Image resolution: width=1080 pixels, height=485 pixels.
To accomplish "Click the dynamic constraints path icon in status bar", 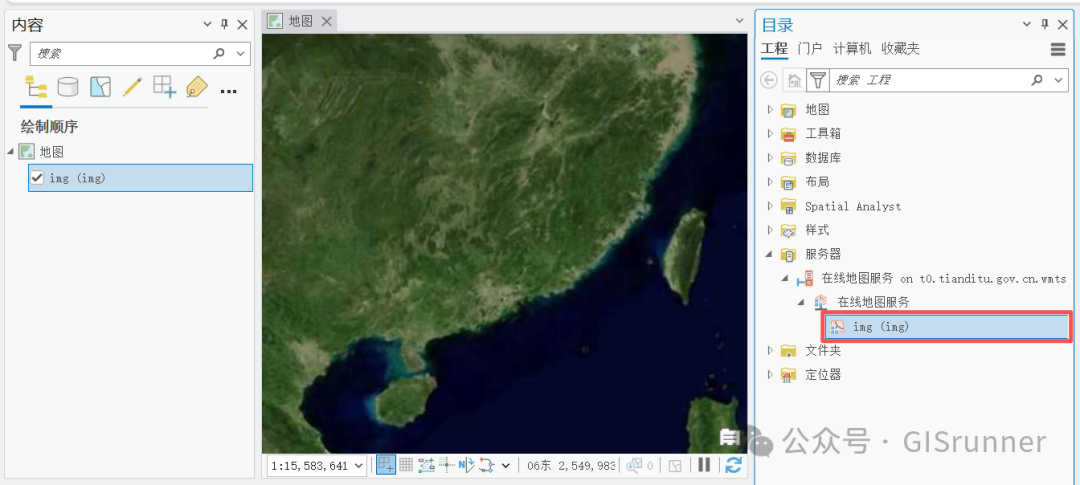I will point(487,465).
